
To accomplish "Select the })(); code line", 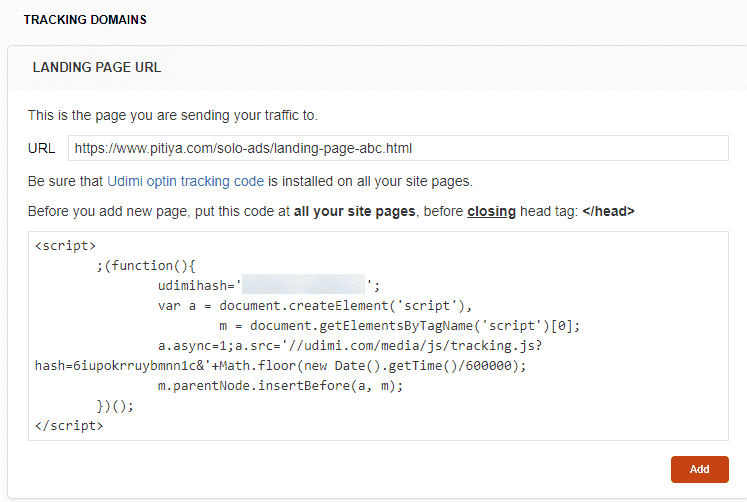I will [115, 406].
